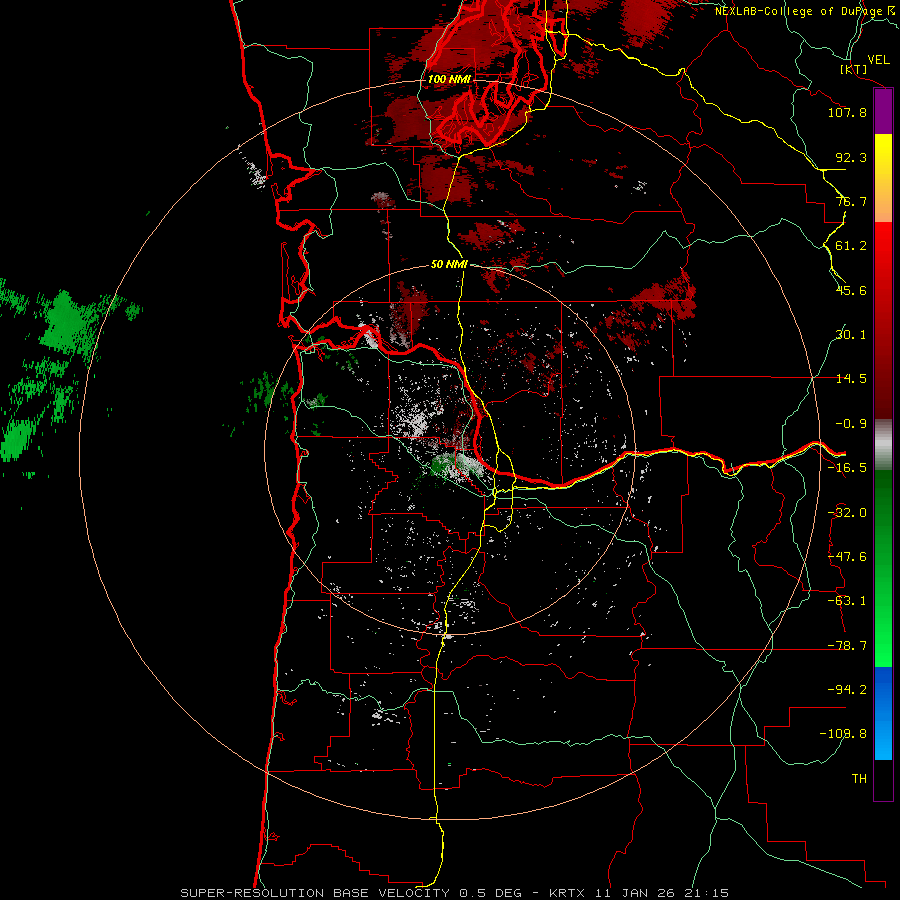Pick the black TH segment of color bar

(883, 779)
